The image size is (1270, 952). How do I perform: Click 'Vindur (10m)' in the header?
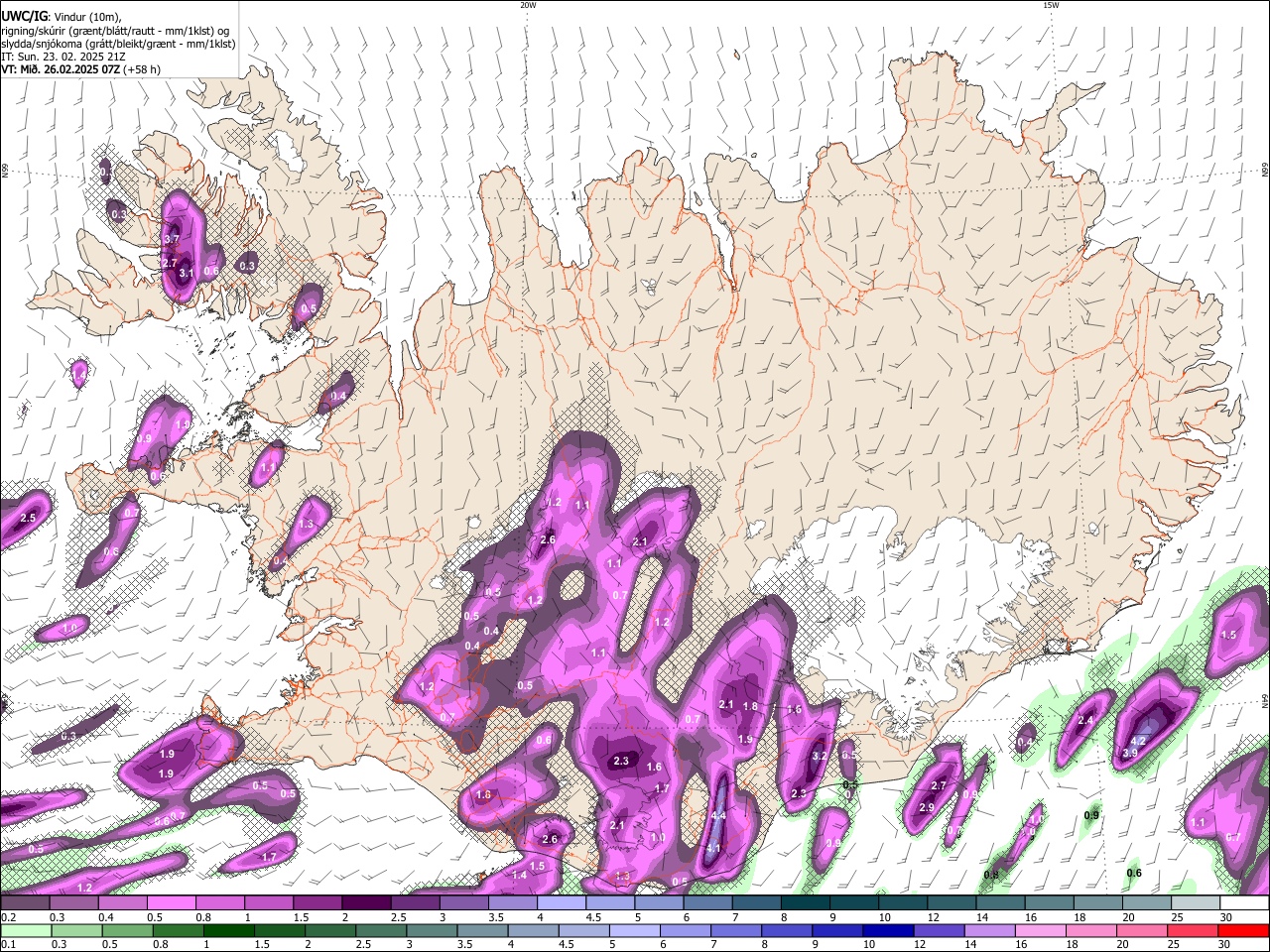point(87,15)
